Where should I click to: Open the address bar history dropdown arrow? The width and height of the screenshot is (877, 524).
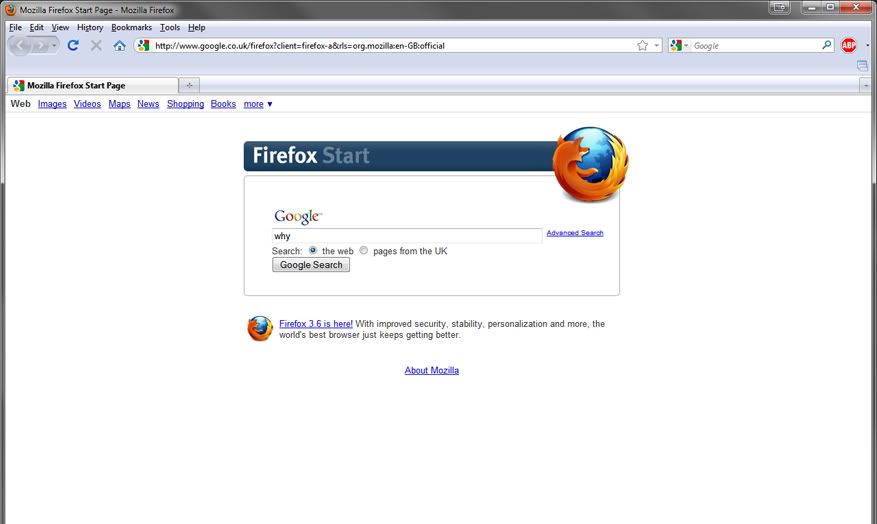pos(656,45)
